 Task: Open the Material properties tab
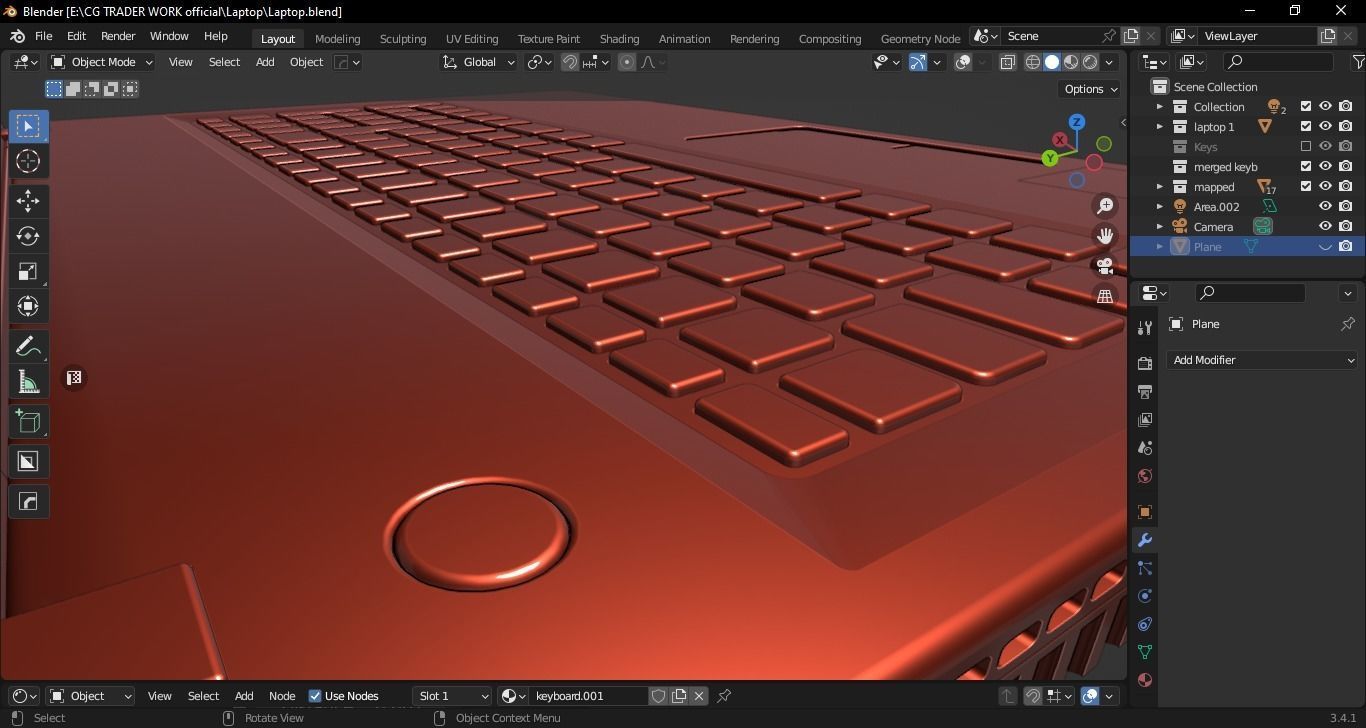(1145, 680)
